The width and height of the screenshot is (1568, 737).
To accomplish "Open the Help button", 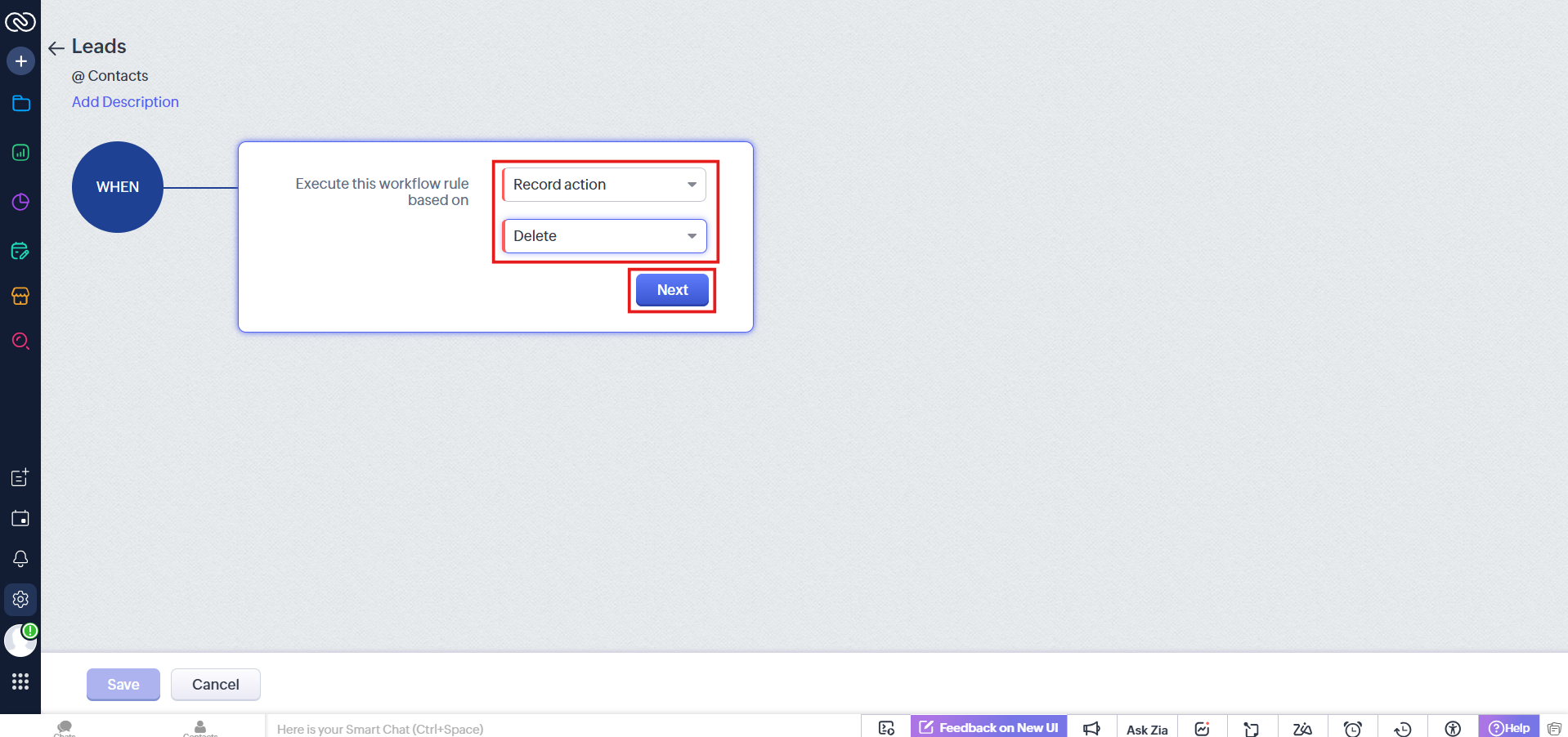I will tap(1509, 727).
